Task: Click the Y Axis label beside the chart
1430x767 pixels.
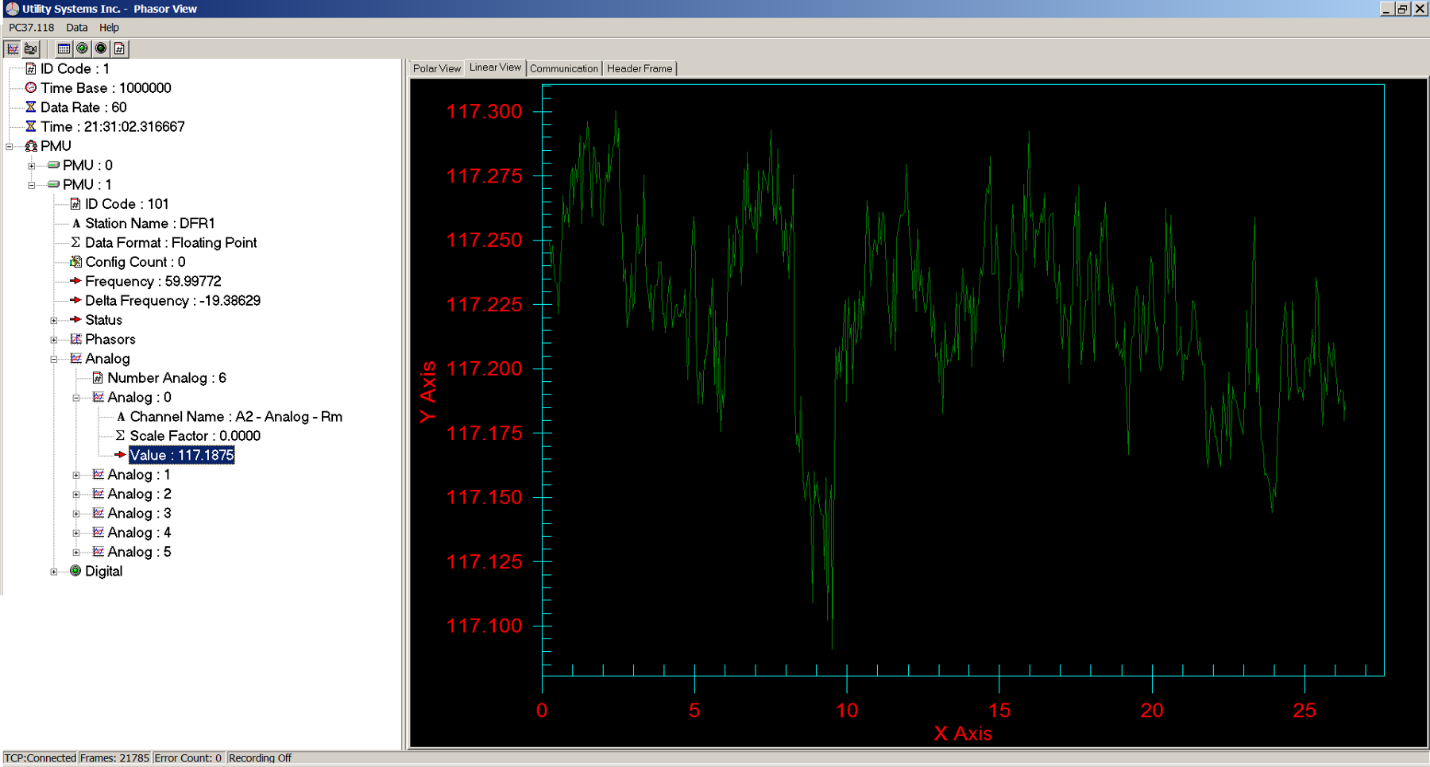Action: click(428, 391)
